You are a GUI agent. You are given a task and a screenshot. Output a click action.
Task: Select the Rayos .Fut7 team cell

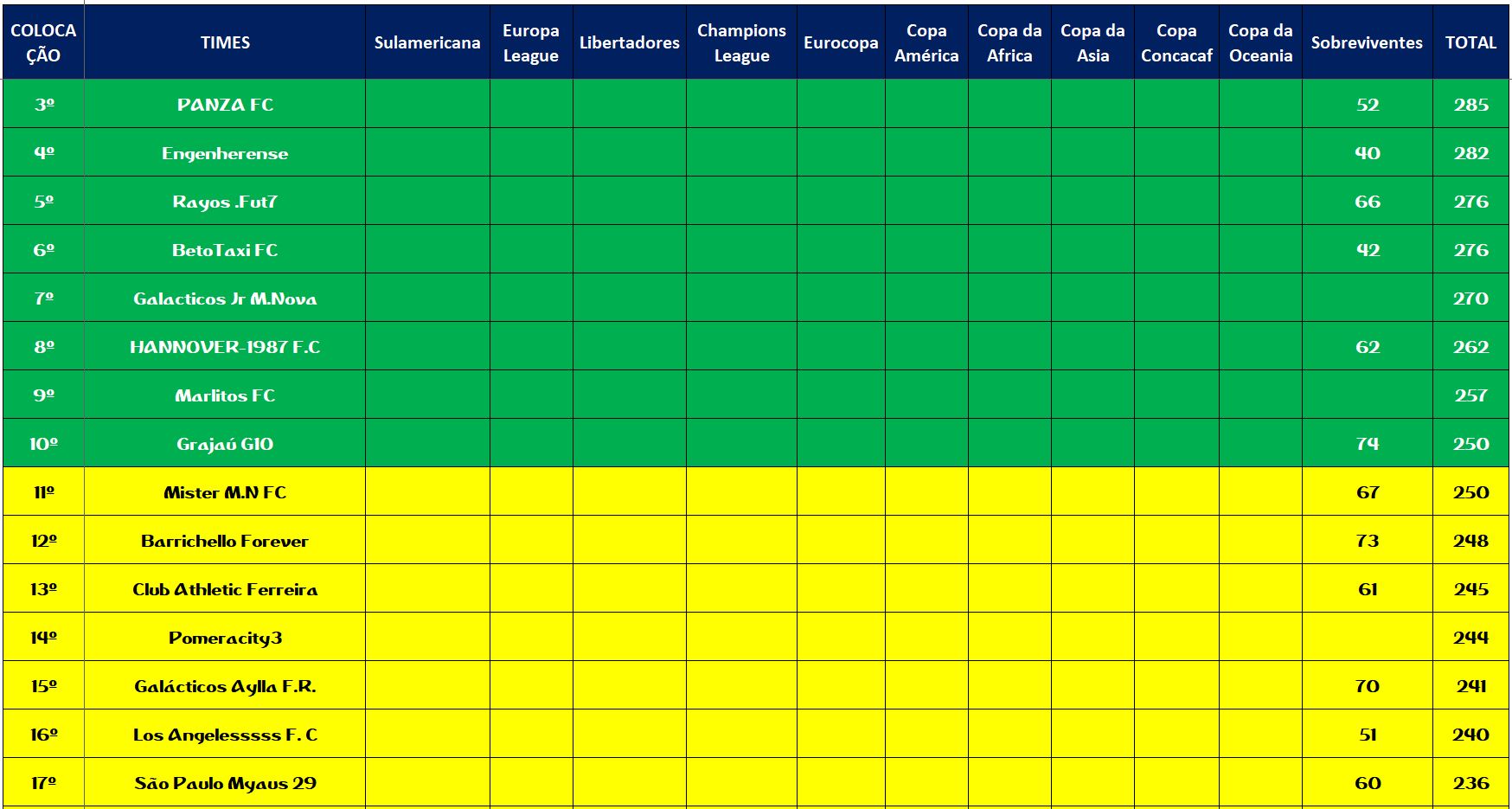click(x=225, y=202)
